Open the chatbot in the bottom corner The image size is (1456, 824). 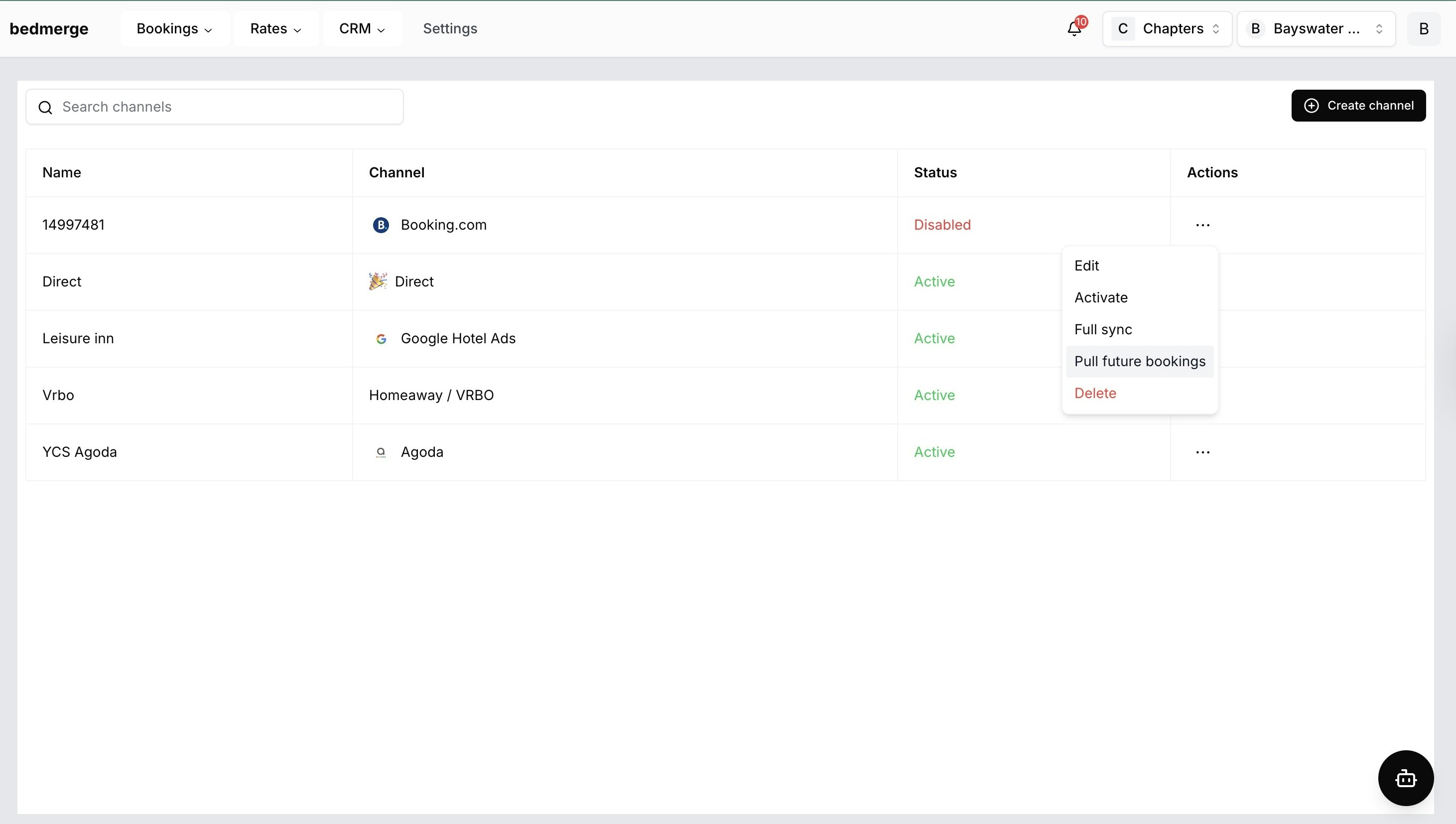click(x=1406, y=778)
